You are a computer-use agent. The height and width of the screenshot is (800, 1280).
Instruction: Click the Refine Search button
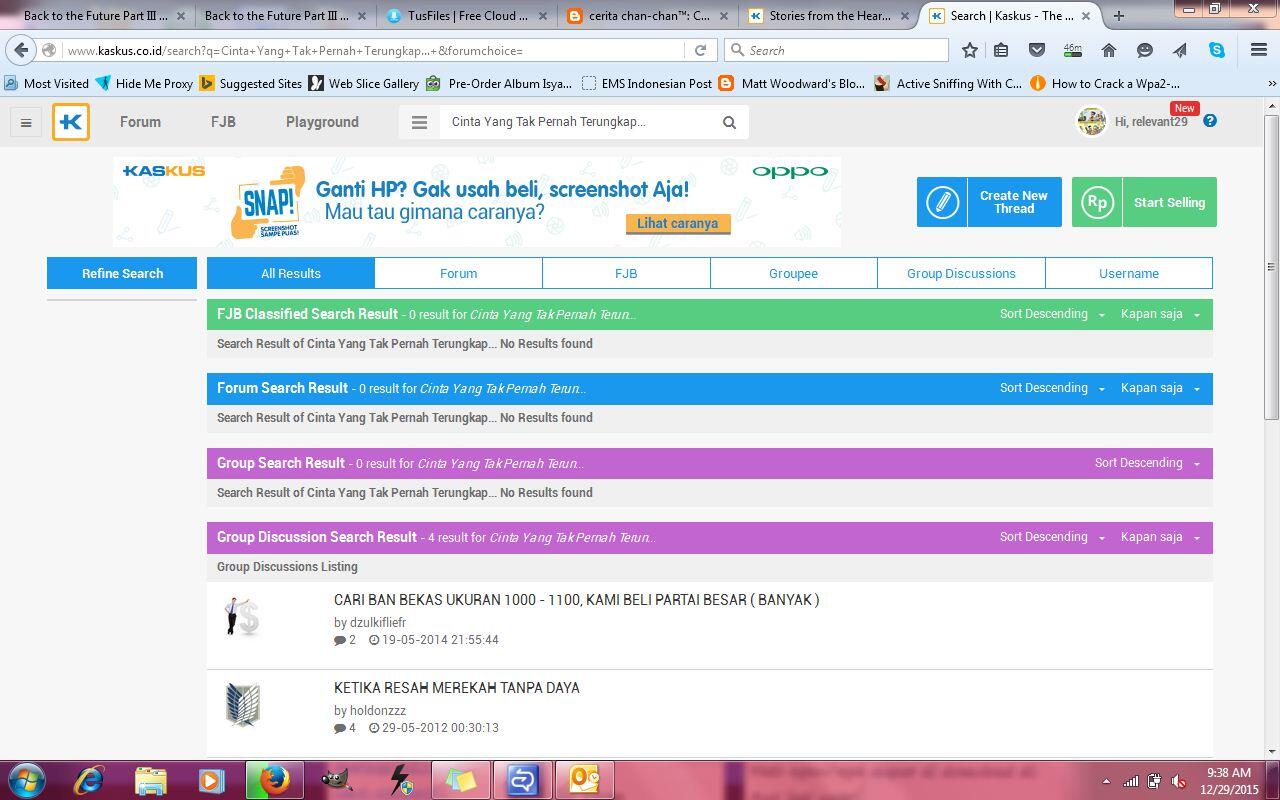pos(122,273)
